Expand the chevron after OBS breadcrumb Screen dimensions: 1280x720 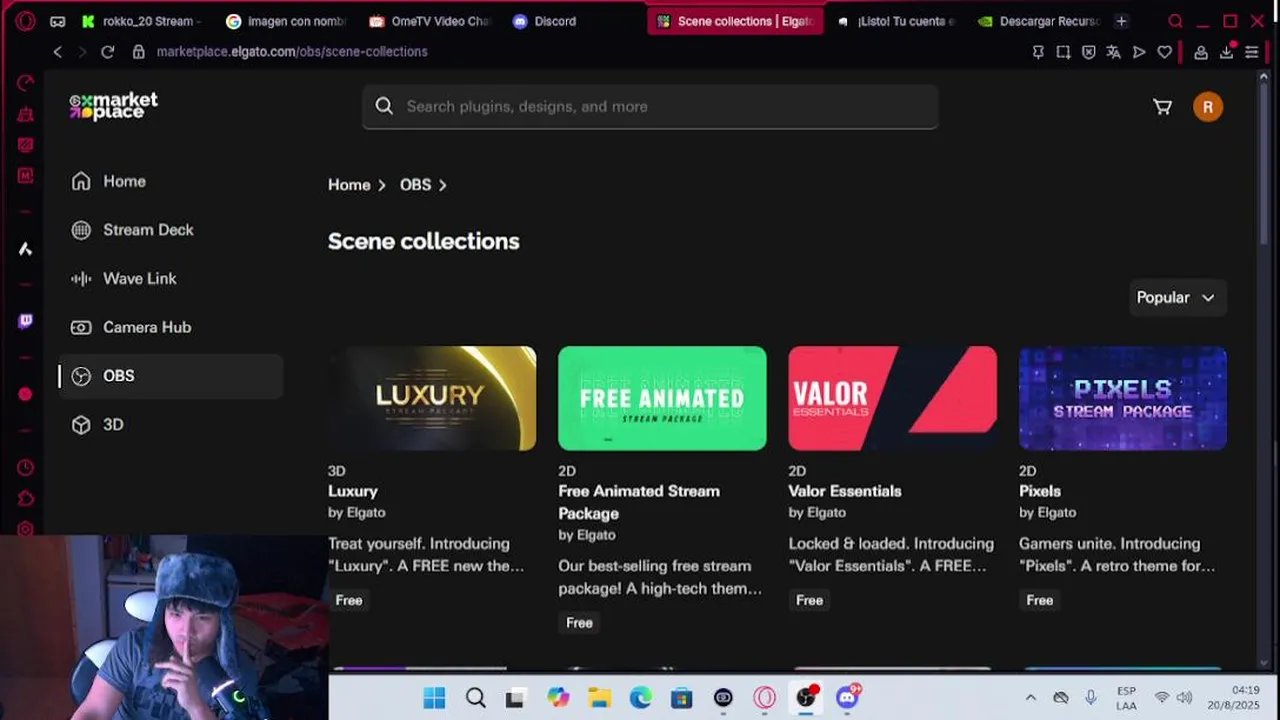[x=442, y=185]
